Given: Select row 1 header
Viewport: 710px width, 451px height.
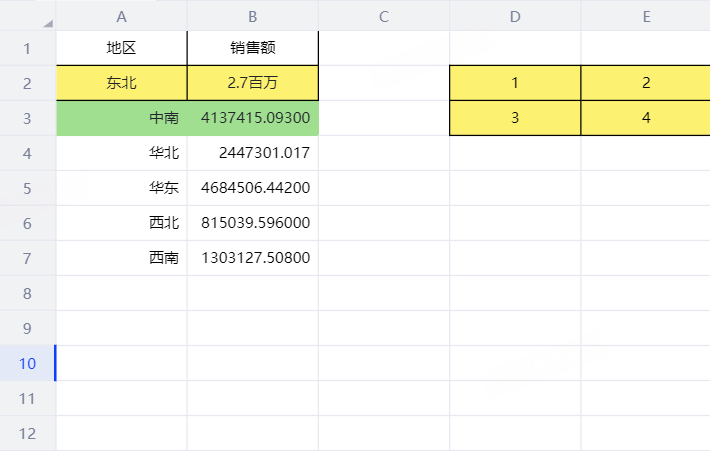Looking at the screenshot, I should tap(27, 48).
